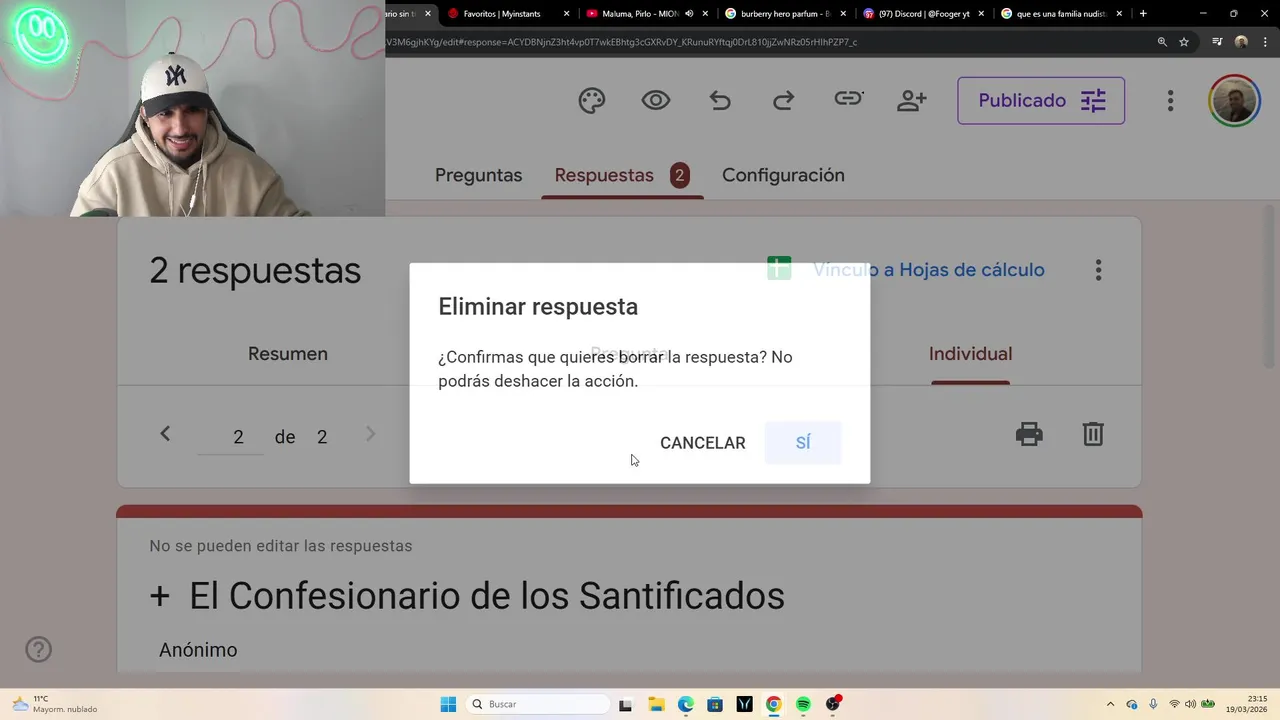Open Microsoft Edge from the taskbar

click(x=685, y=704)
